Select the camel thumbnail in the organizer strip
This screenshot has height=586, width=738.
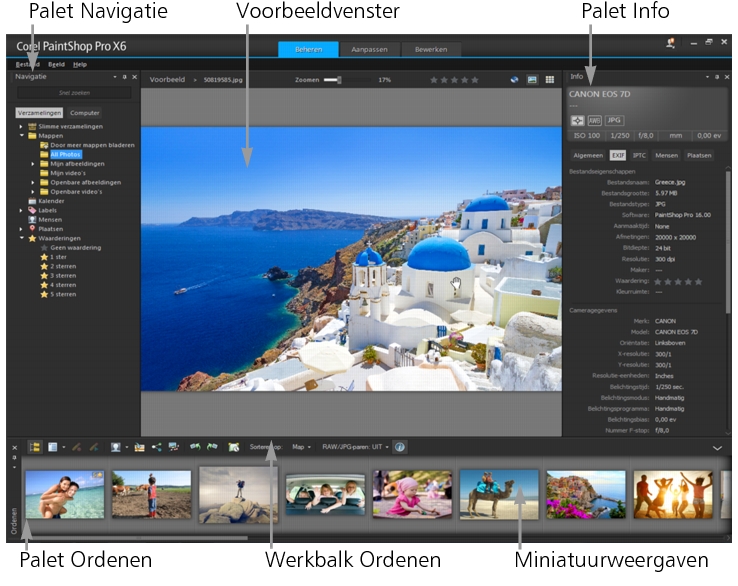pos(498,494)
